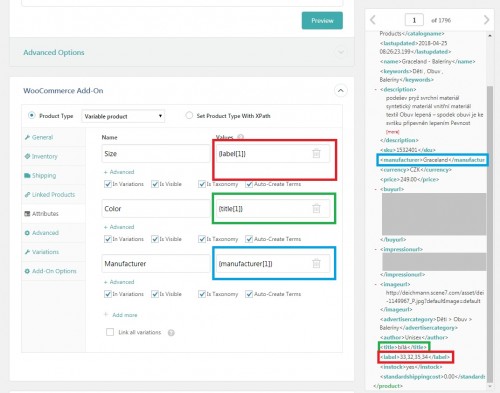Open the Attributes tab
Viewport: 500px width, 393px height.
[x=53, y=214]
